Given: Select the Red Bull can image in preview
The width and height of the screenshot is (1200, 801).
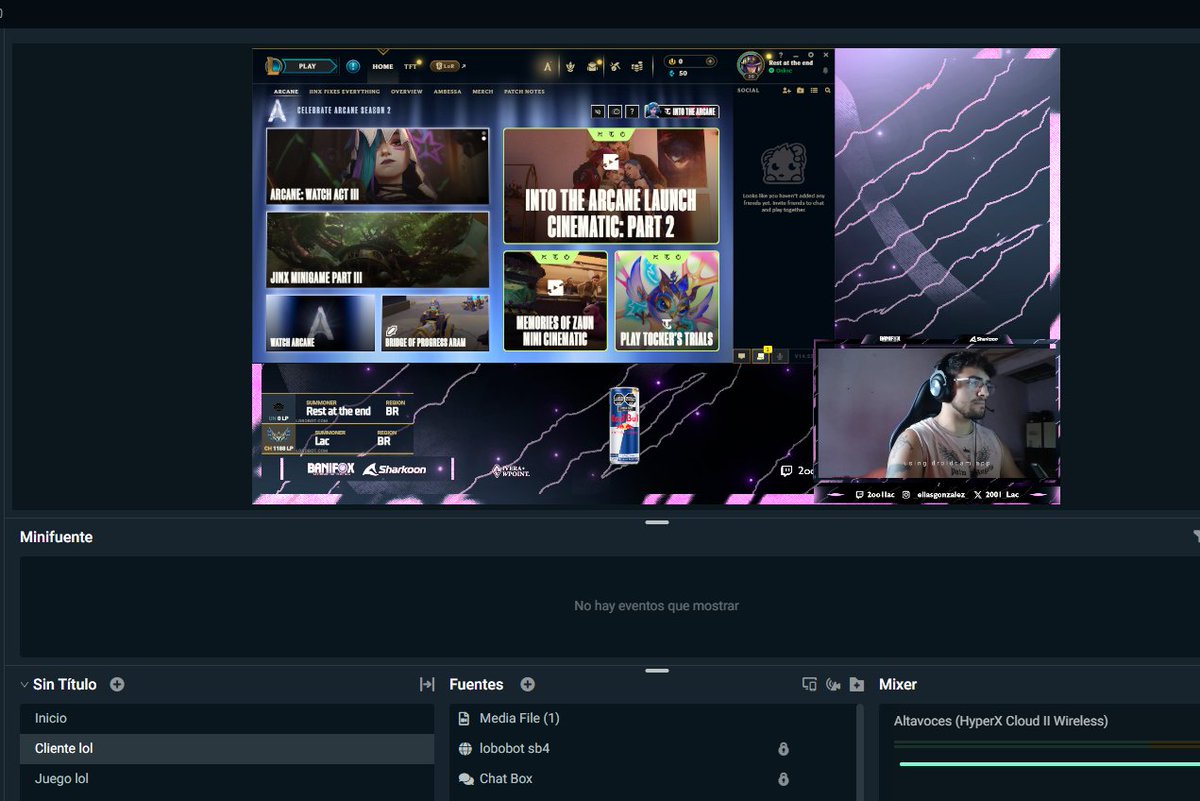Looking at the screenshot, I should pyautogui.click(x=625, y=426).
